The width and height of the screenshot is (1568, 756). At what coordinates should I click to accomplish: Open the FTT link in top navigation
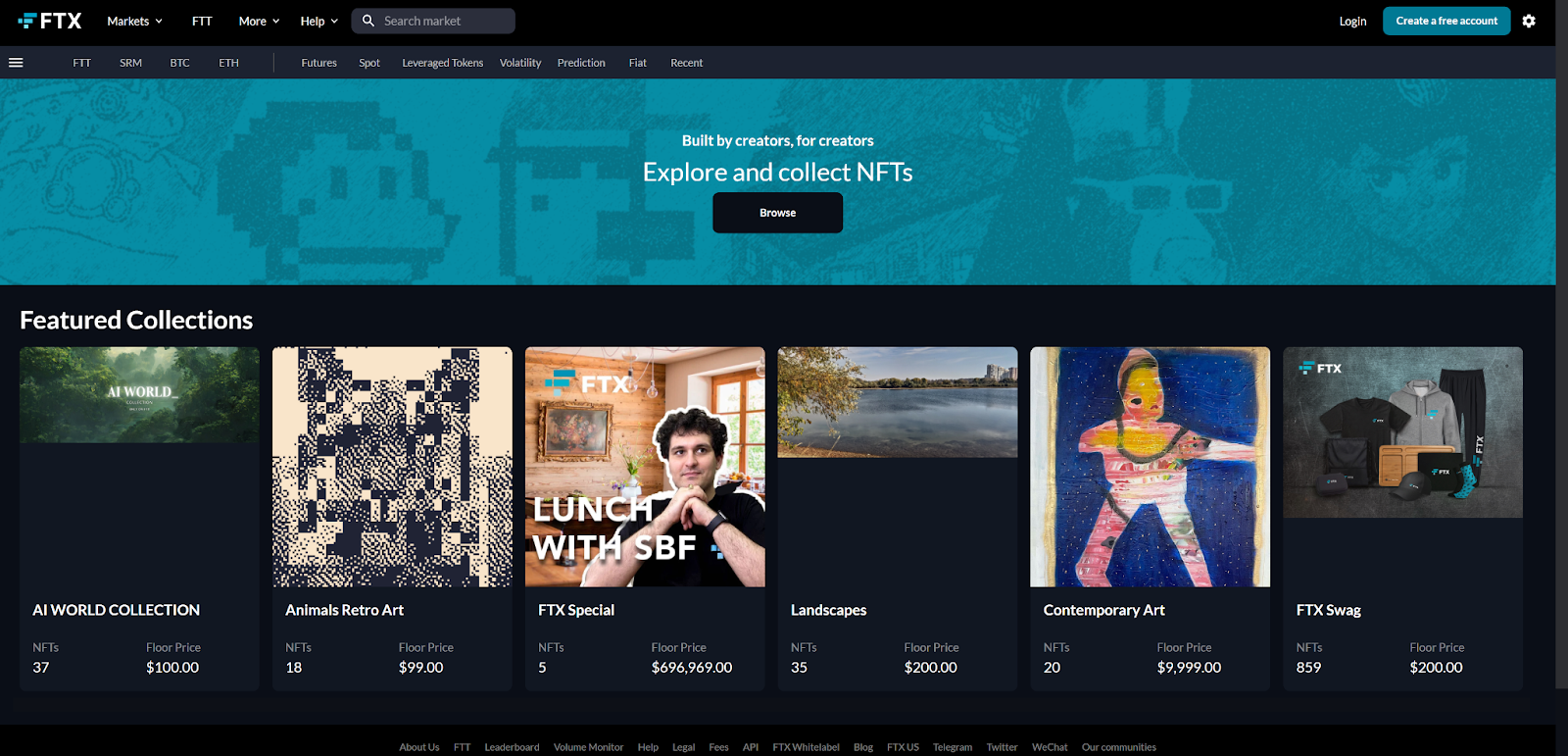pos(202,21)
